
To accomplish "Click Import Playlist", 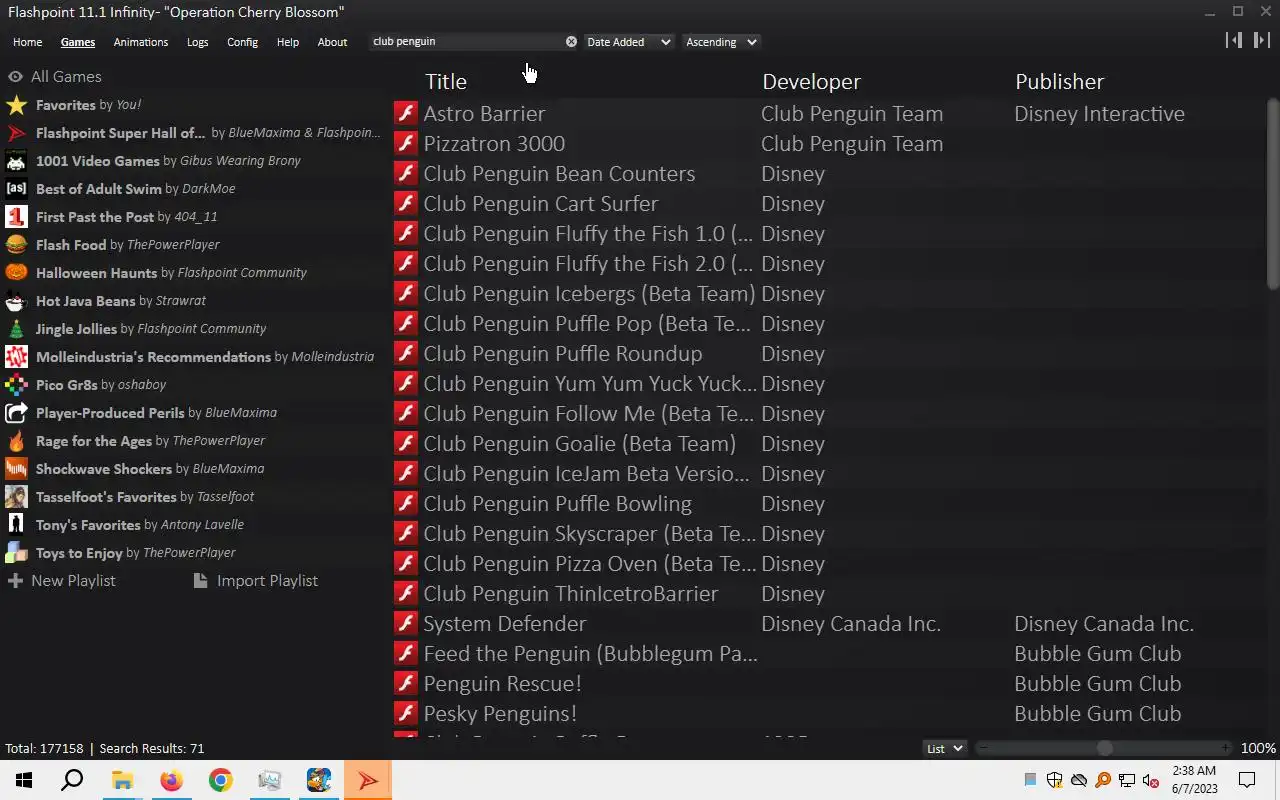I will point(256,581).
